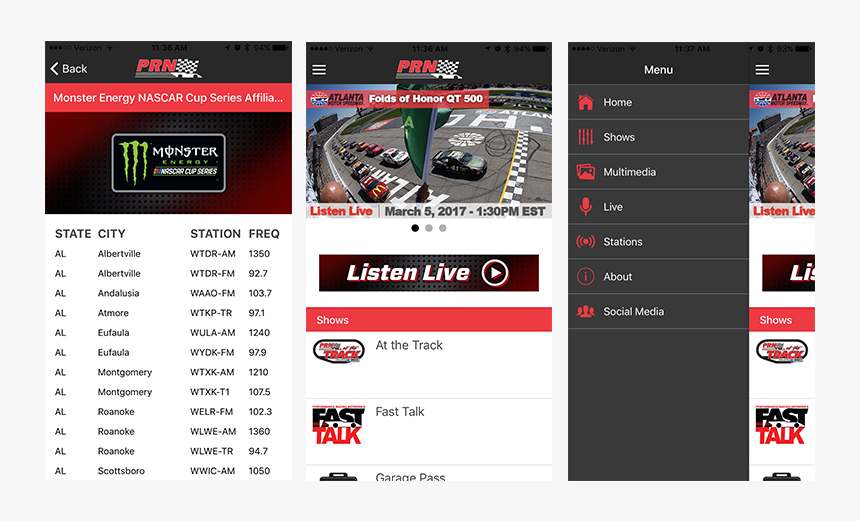This screenshot has width=860, height=521.
Task: Click frequency 103.7 value
Action: tap(260, 293)
